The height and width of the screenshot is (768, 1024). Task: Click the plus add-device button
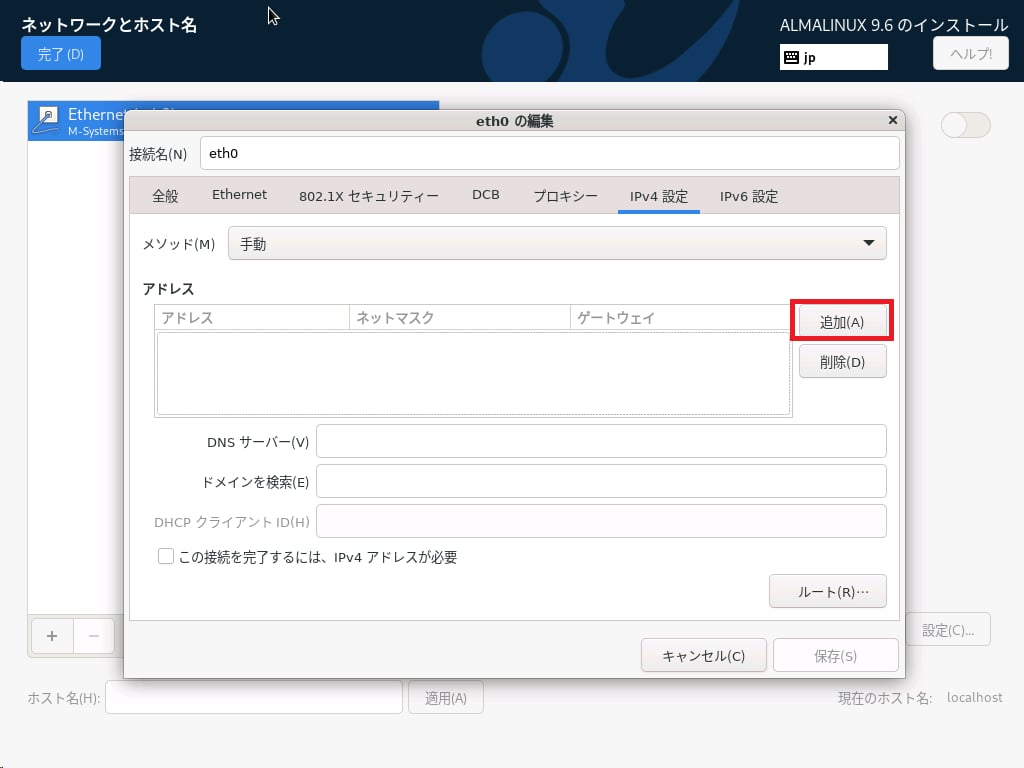(52, 635)
